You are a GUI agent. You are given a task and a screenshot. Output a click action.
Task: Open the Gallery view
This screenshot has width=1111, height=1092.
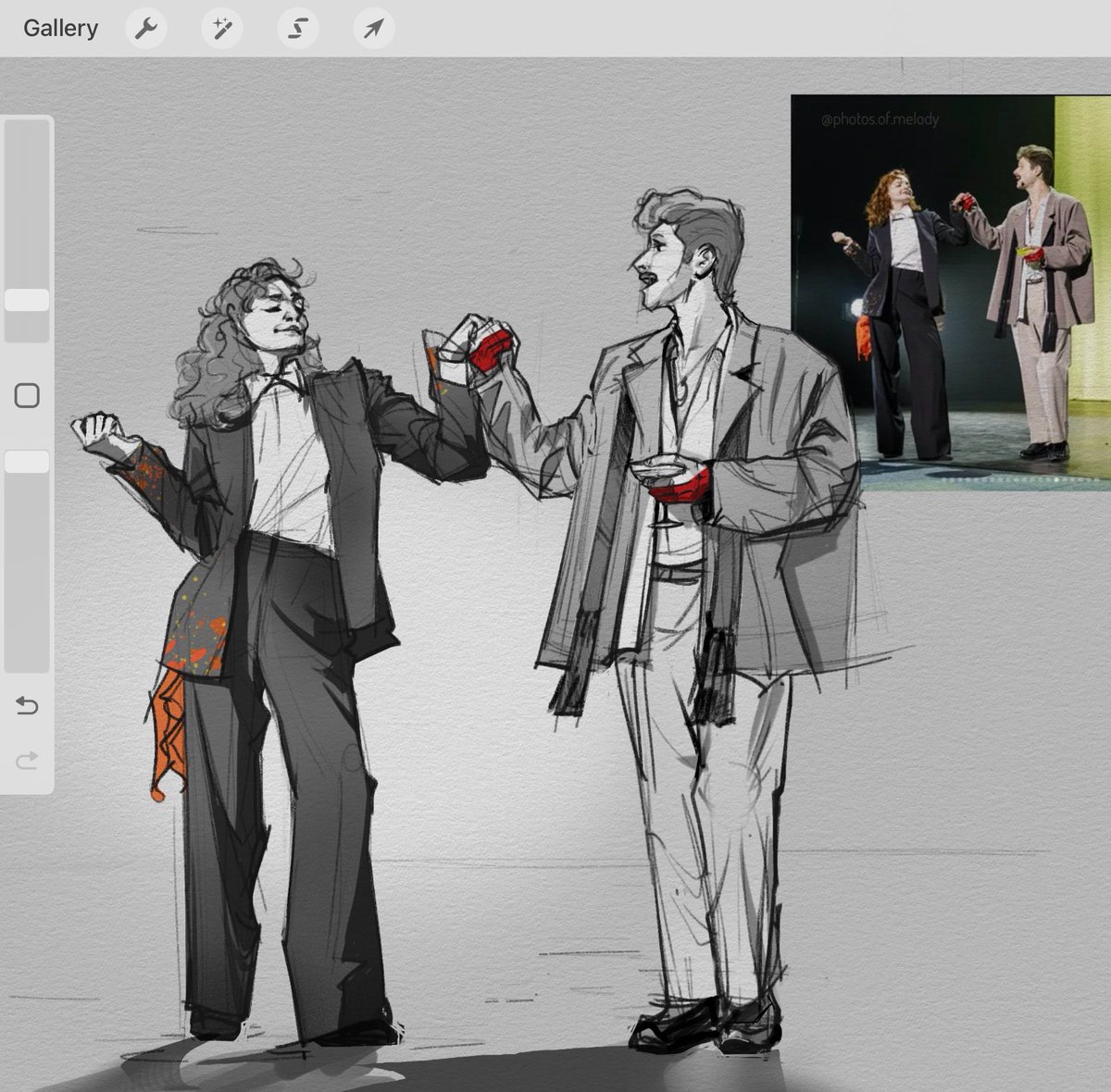pos(60,28)
